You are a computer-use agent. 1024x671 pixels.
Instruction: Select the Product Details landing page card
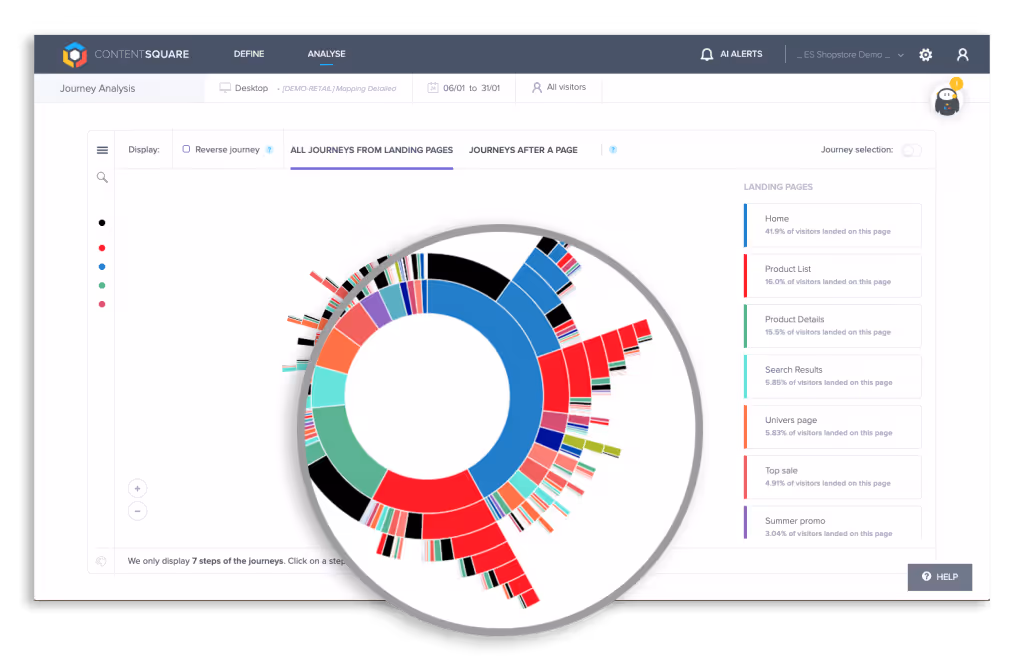[x=833, y=326]
